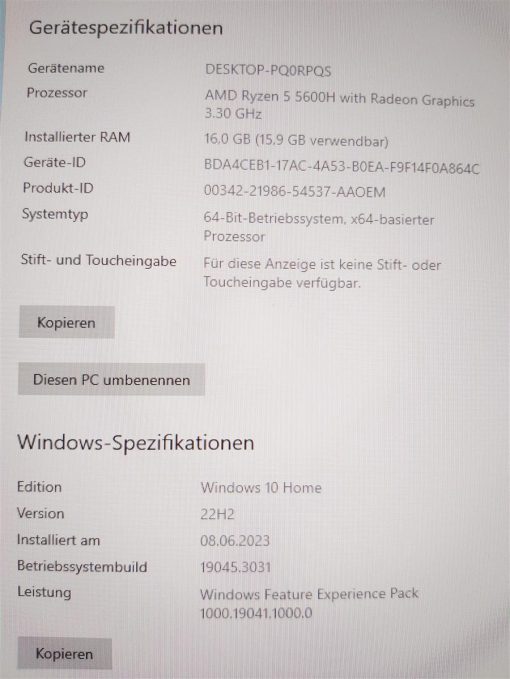The width and height of the screenshot is (510, 679).
Task: Click the version value 22H2
Action: click(x=217, y=514)
